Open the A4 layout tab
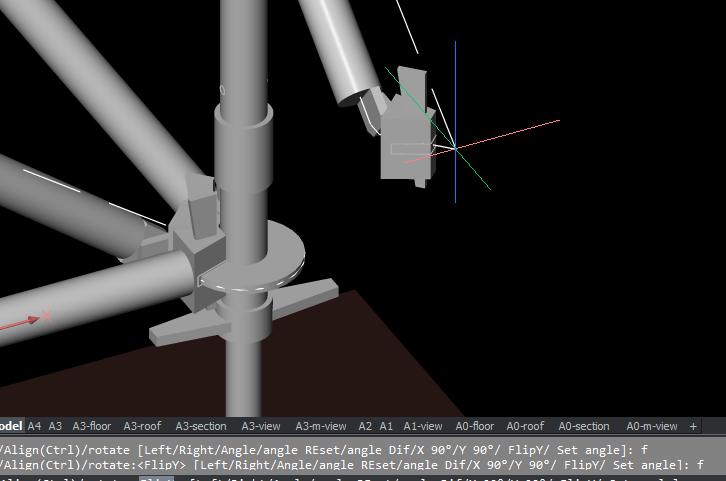Screen dimensions: 726x481 tap(35, 426)
